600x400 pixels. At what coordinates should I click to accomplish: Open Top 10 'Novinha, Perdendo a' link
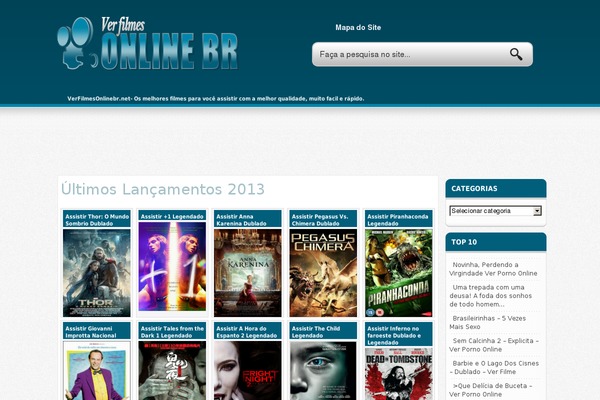(x=493, y=269)
